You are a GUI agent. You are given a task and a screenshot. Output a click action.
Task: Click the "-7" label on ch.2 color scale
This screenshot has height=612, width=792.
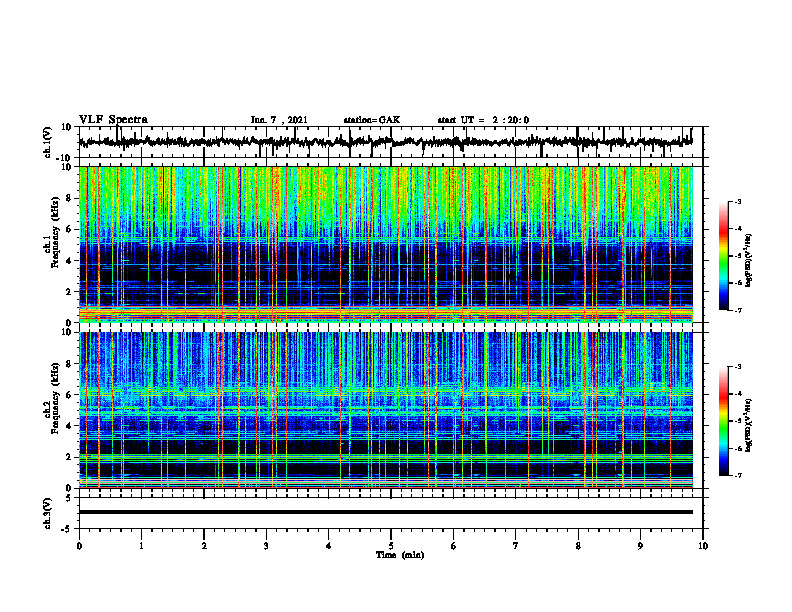point(737,475)
